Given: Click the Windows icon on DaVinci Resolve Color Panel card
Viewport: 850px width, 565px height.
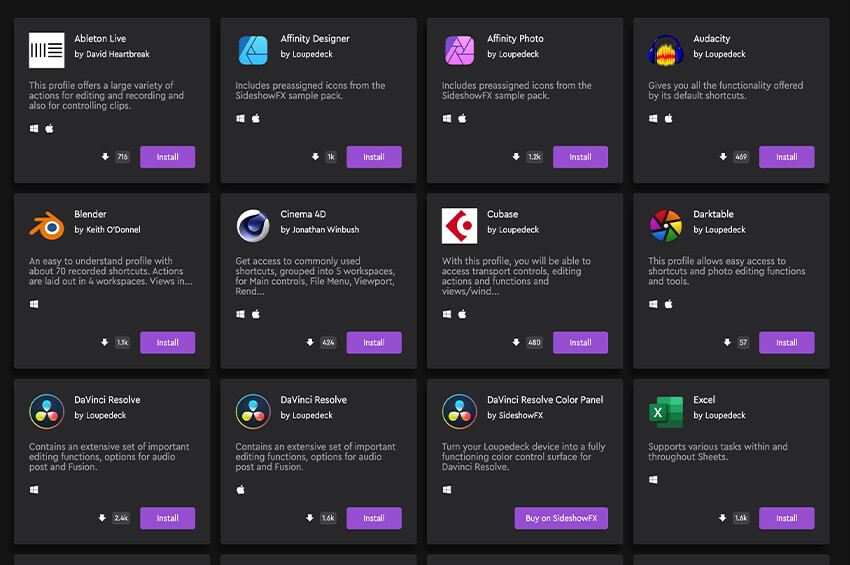Looking at the screenshot, I should tap(447, 490).
